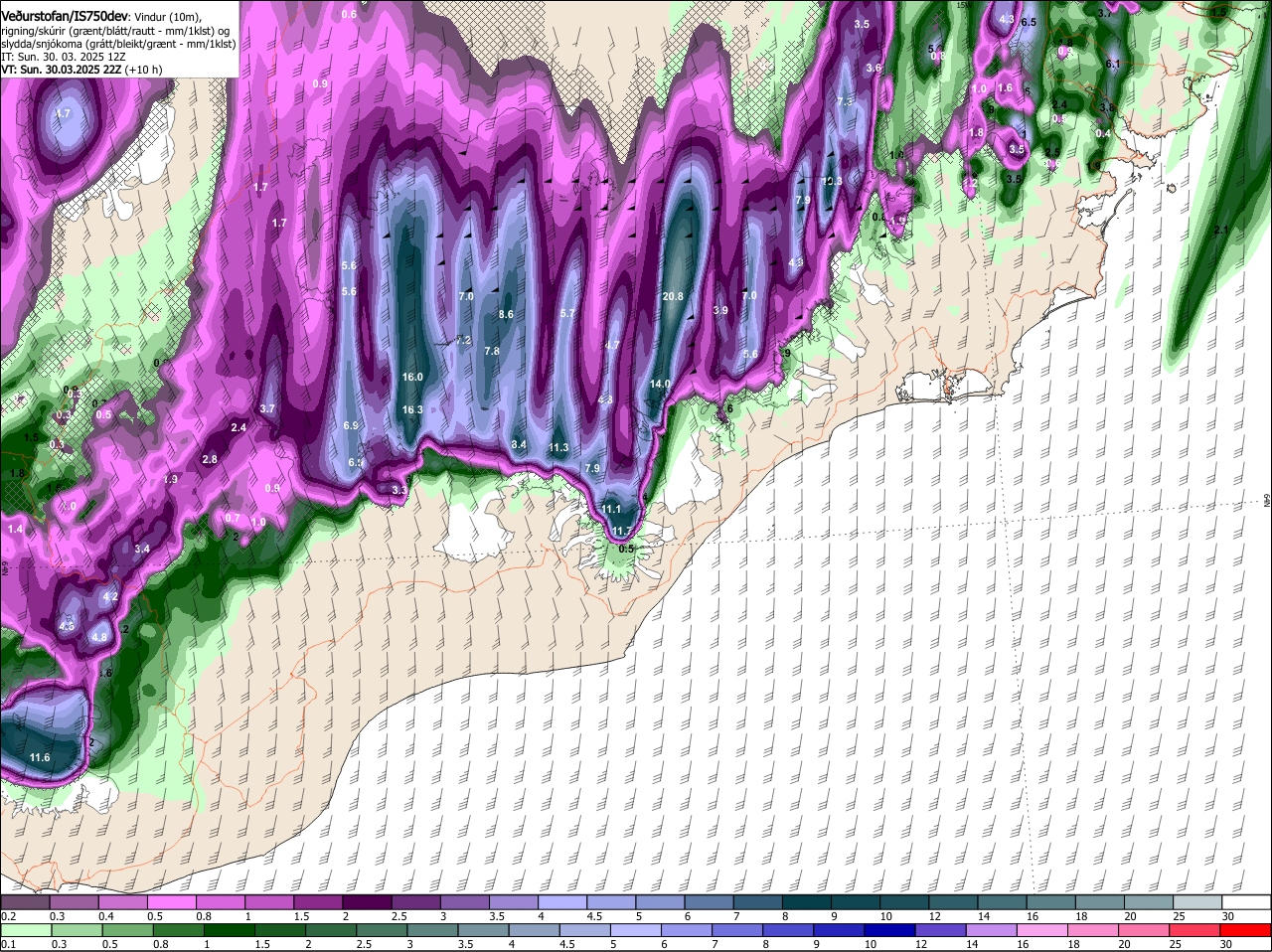Click the 'IT: Sun. 30. 03. 2025 12Z' line

(64, 57)
